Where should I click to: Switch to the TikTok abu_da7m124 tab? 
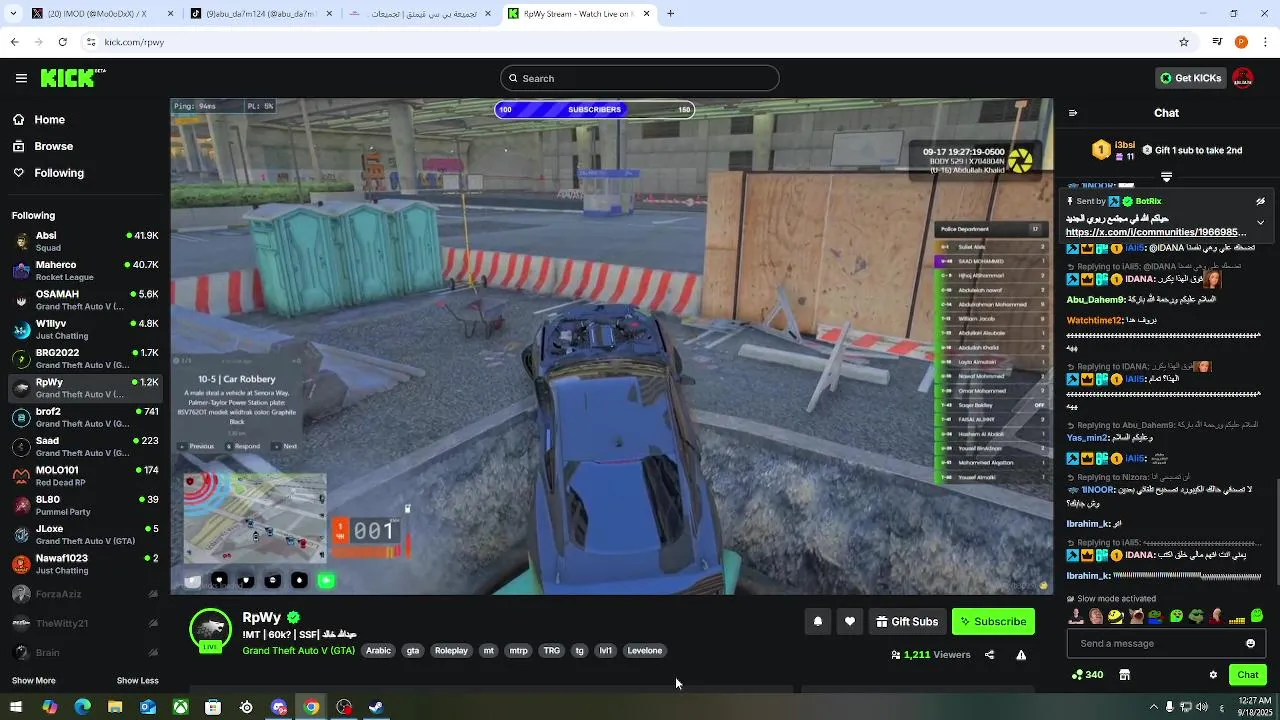260,14
